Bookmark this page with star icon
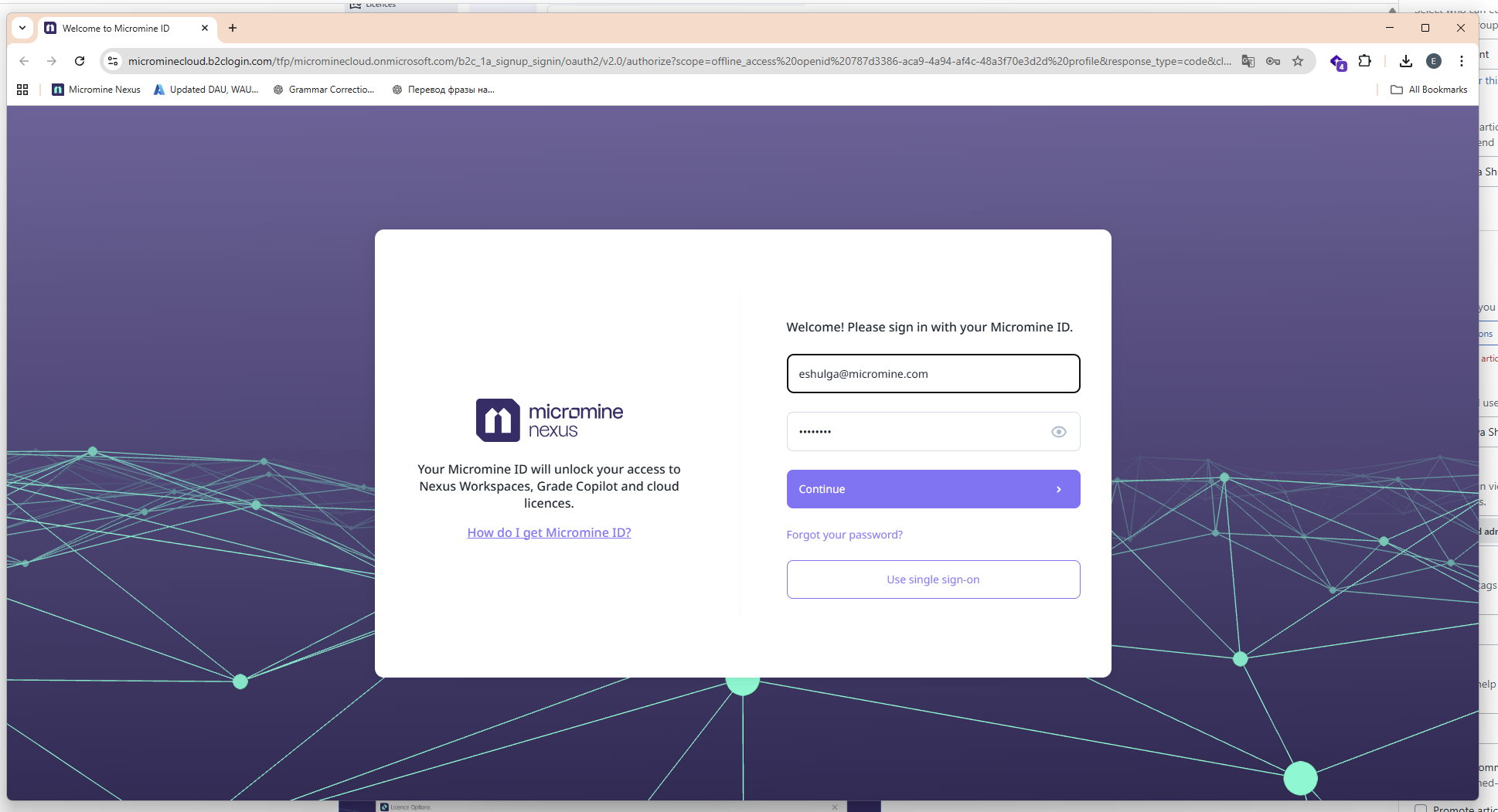1498x812 pixels. coord(1298,61)
